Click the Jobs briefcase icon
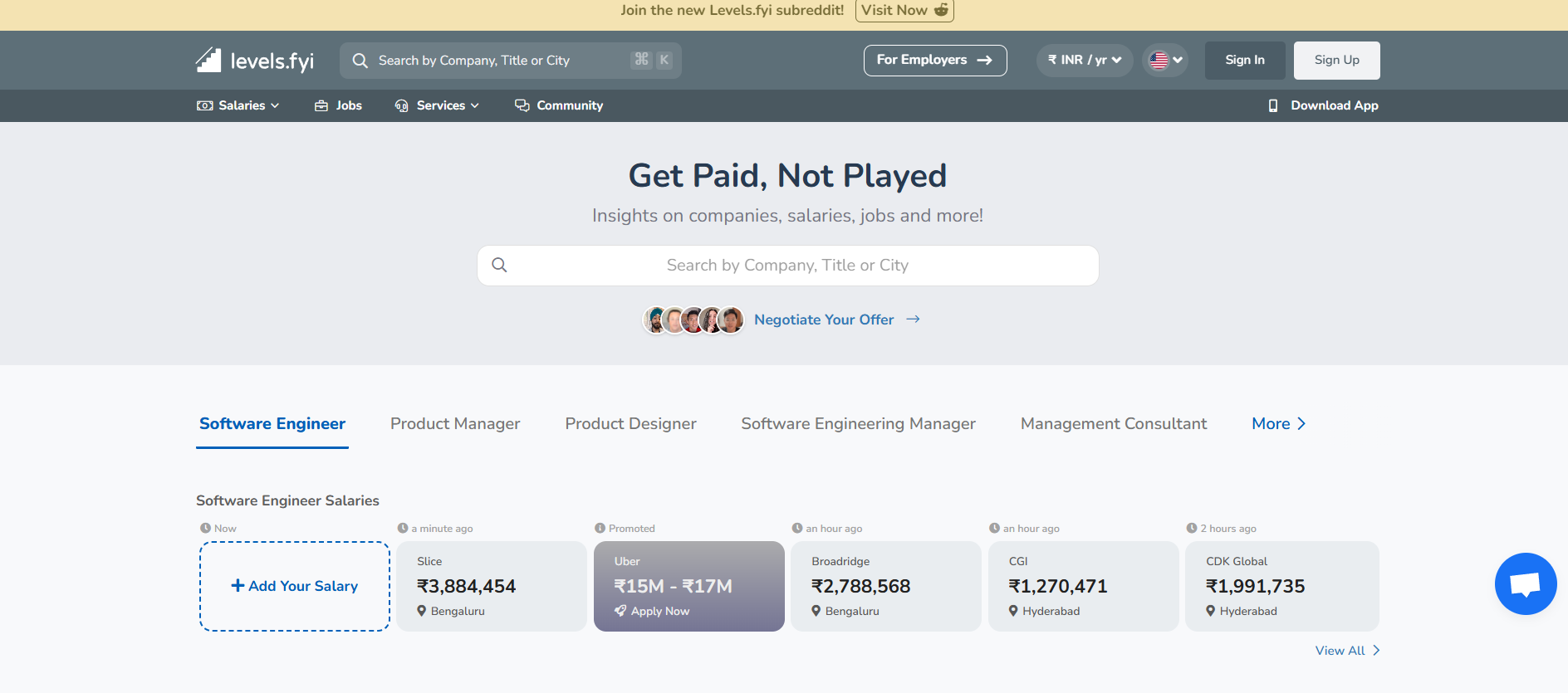Image resolution: width=1568 pixels, height=693 pixels. (x=321, y=105)
